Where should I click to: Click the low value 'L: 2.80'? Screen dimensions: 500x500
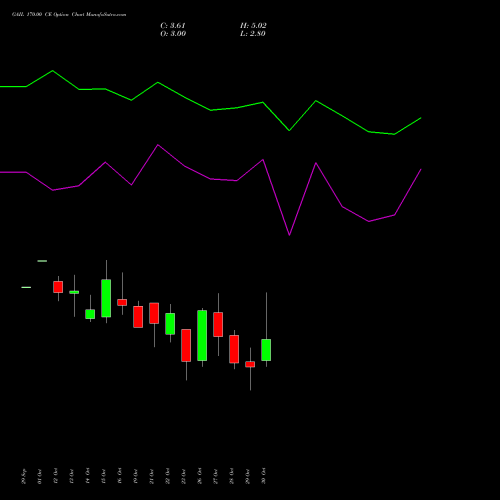253,34
